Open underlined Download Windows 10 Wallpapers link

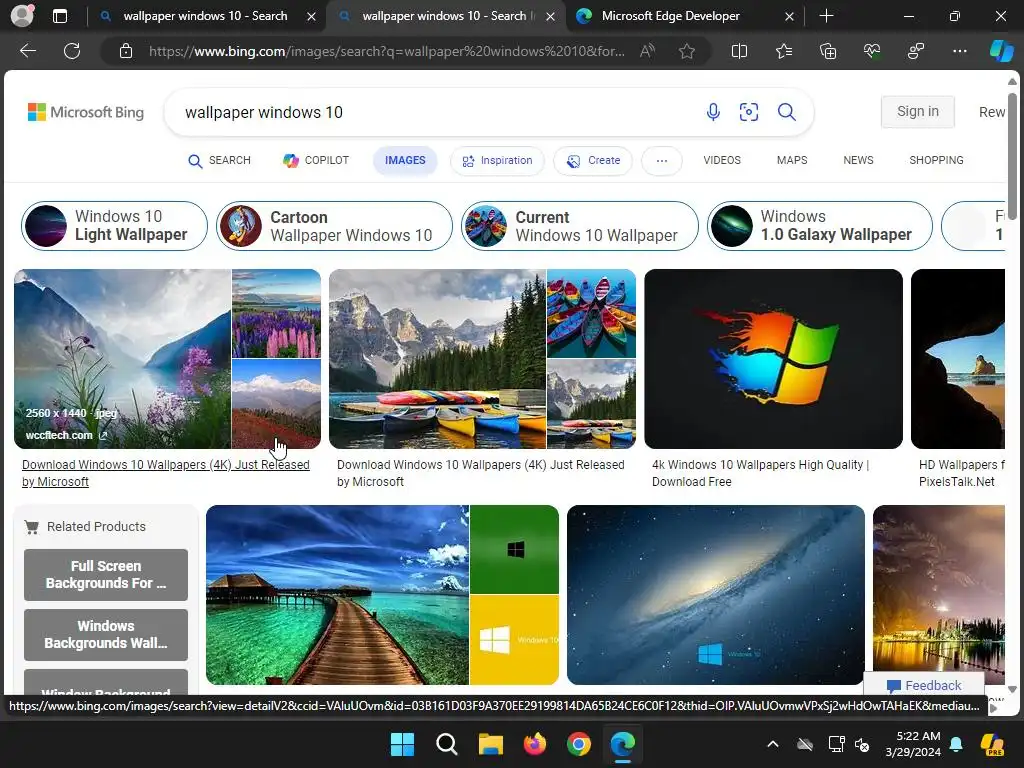(x=165, y=473)
